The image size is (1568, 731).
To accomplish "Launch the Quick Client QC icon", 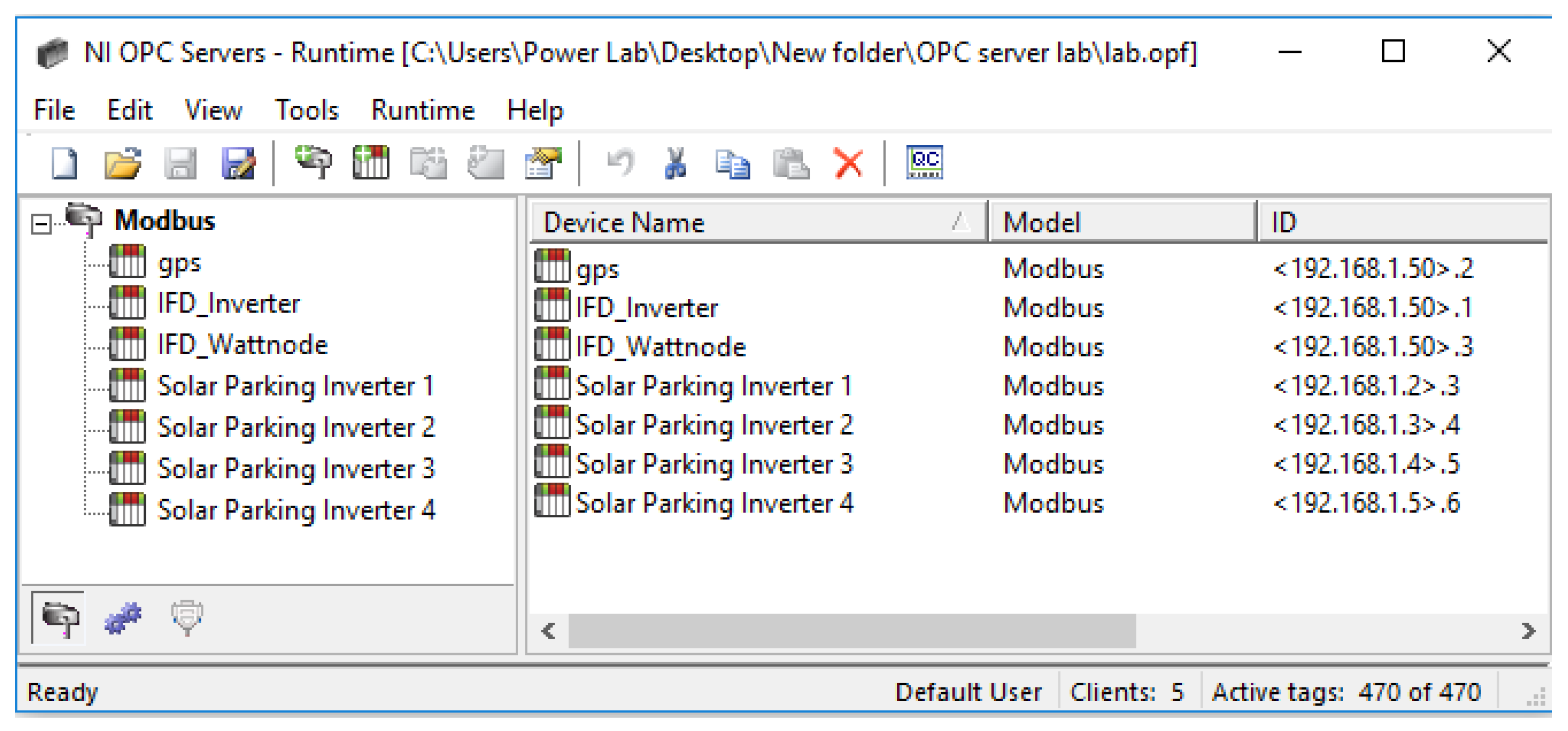I will 924,162.
